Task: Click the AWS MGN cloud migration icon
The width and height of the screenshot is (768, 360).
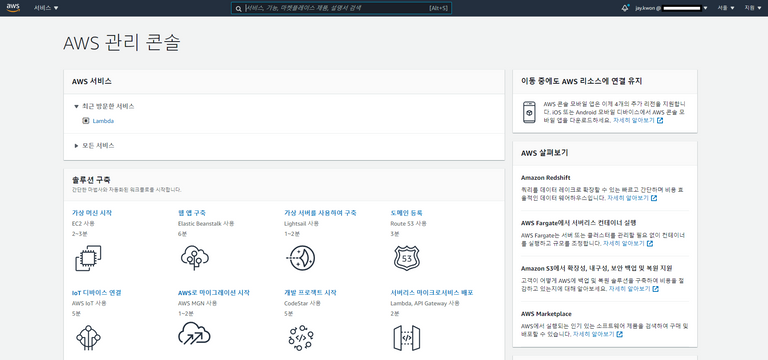Action: point(194,334)
